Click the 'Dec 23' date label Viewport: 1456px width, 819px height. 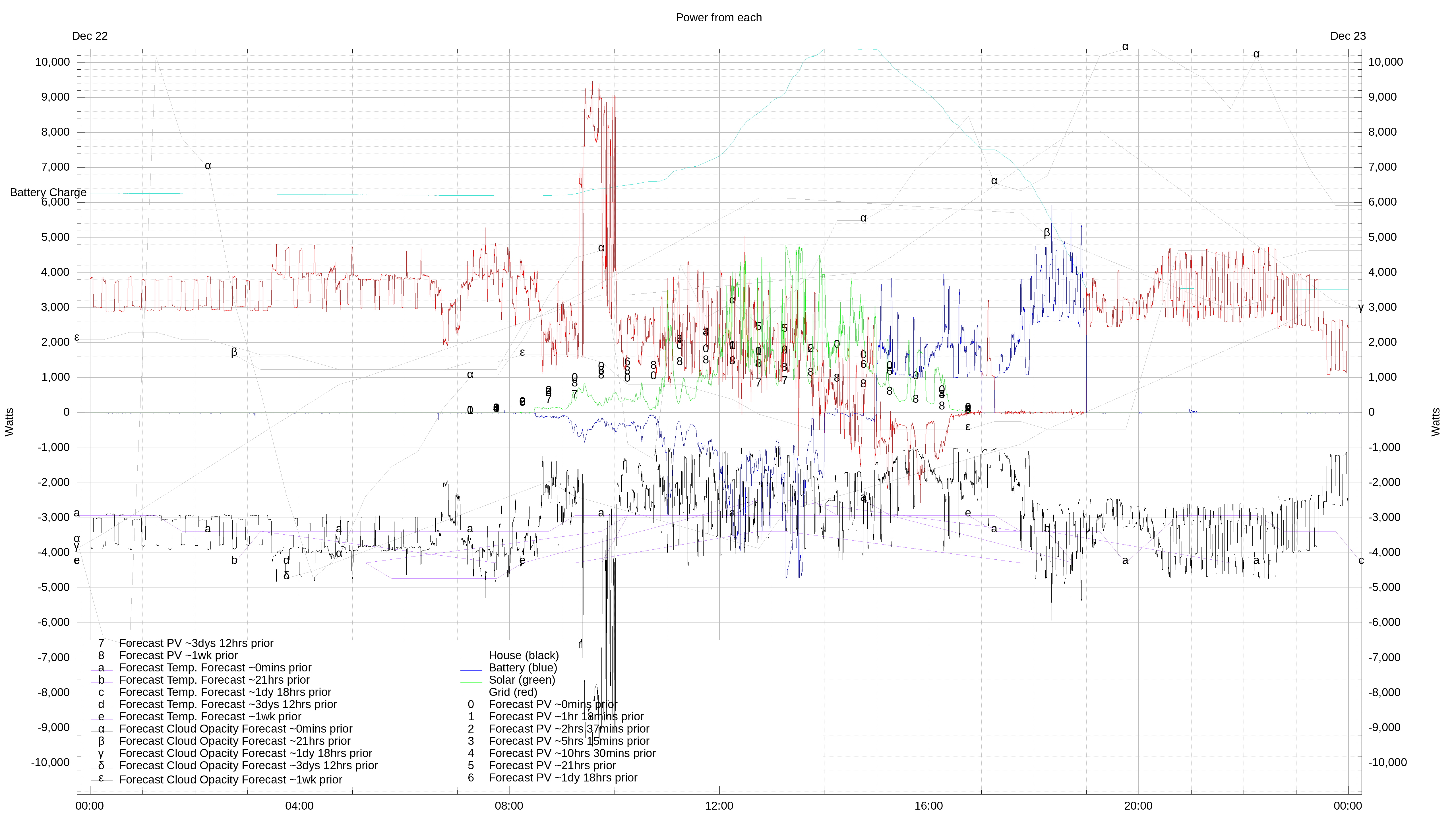tap(1347, 36)
